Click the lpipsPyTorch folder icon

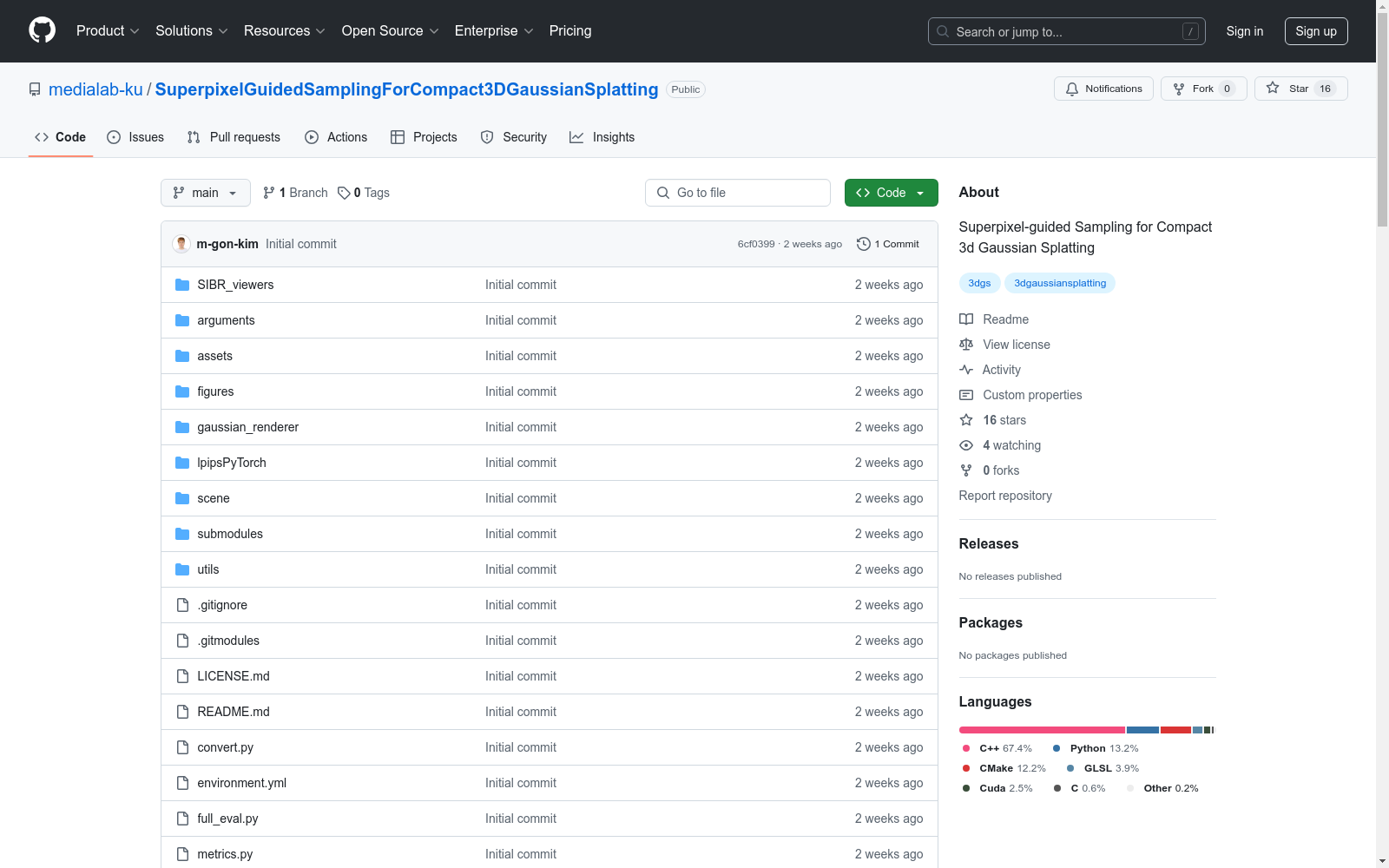(182, 463)
